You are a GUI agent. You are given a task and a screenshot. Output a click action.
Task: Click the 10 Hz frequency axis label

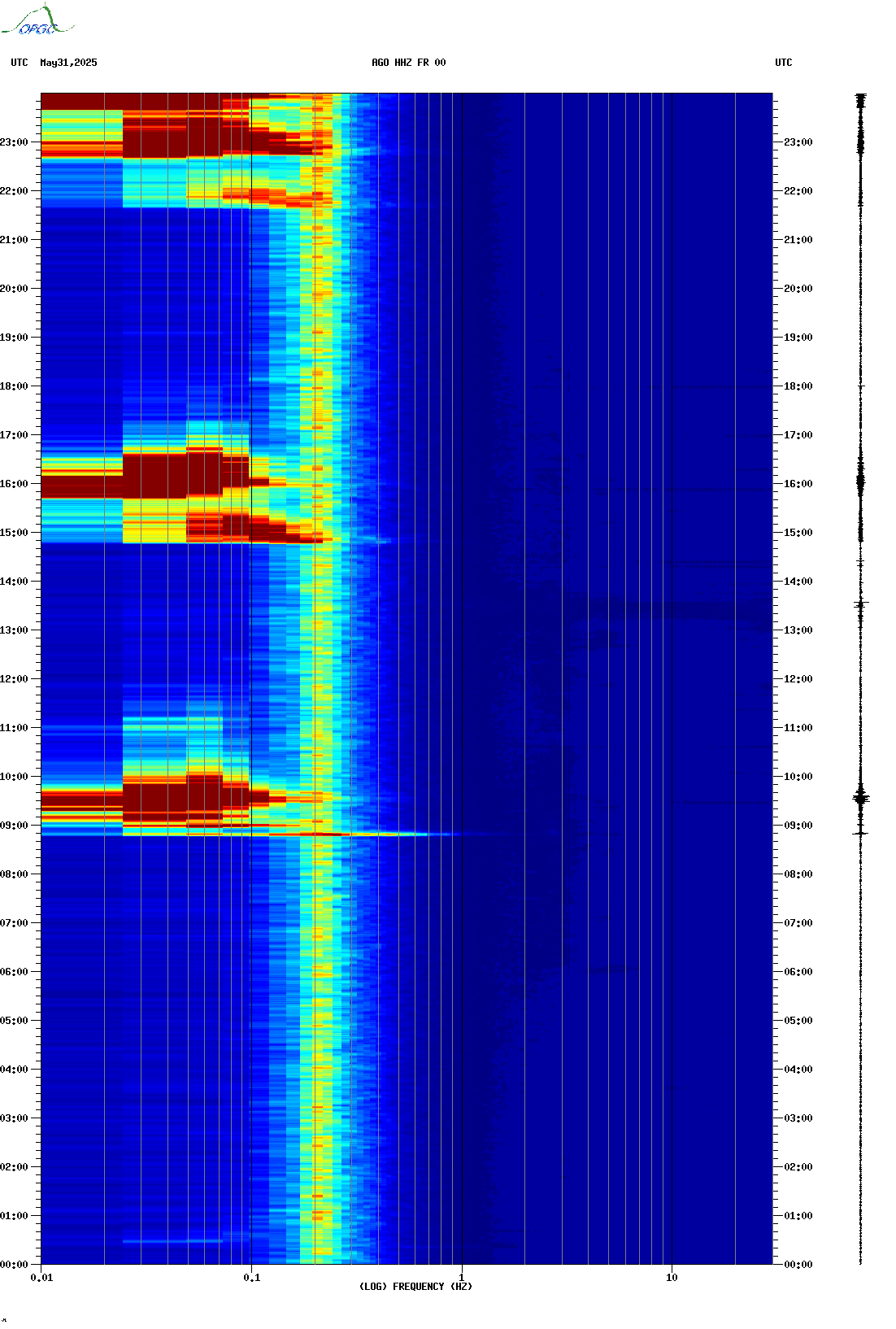pyautogui.click(x=672, y=1278)
